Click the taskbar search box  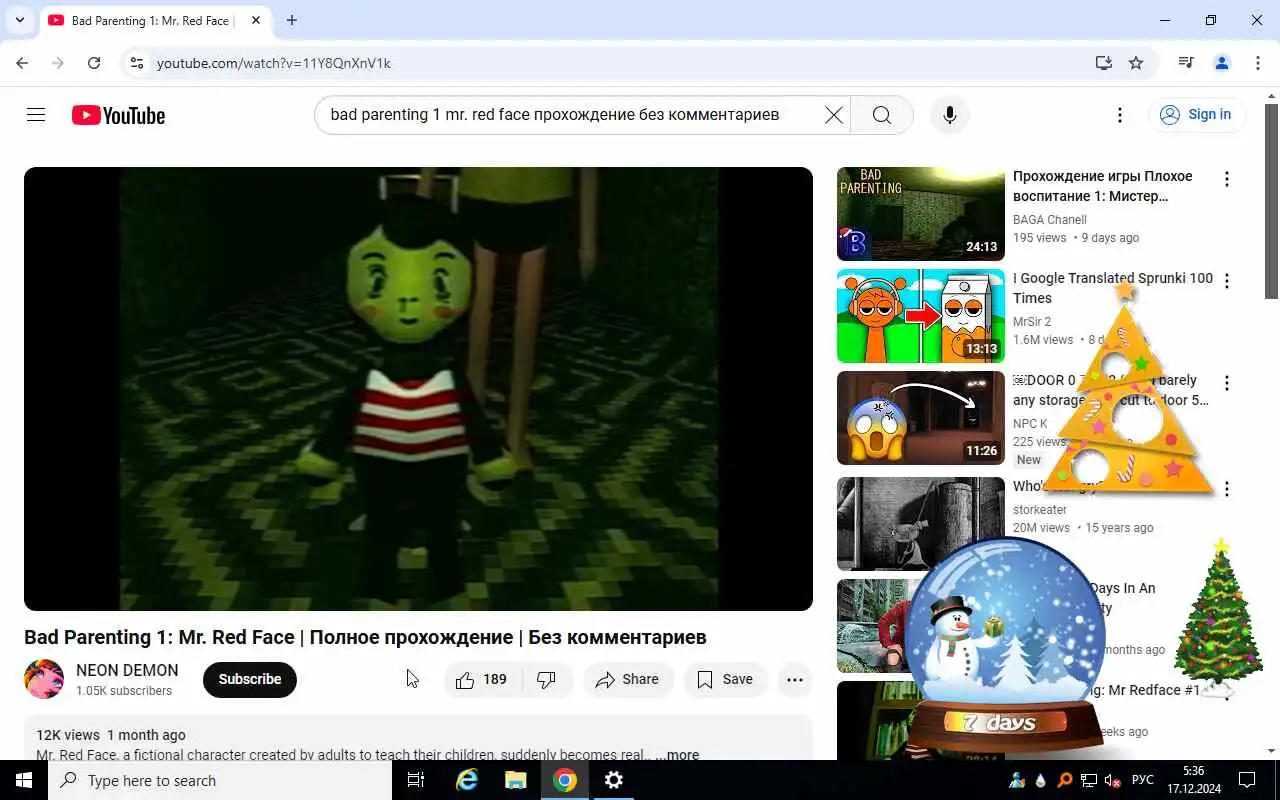[220, 780]
